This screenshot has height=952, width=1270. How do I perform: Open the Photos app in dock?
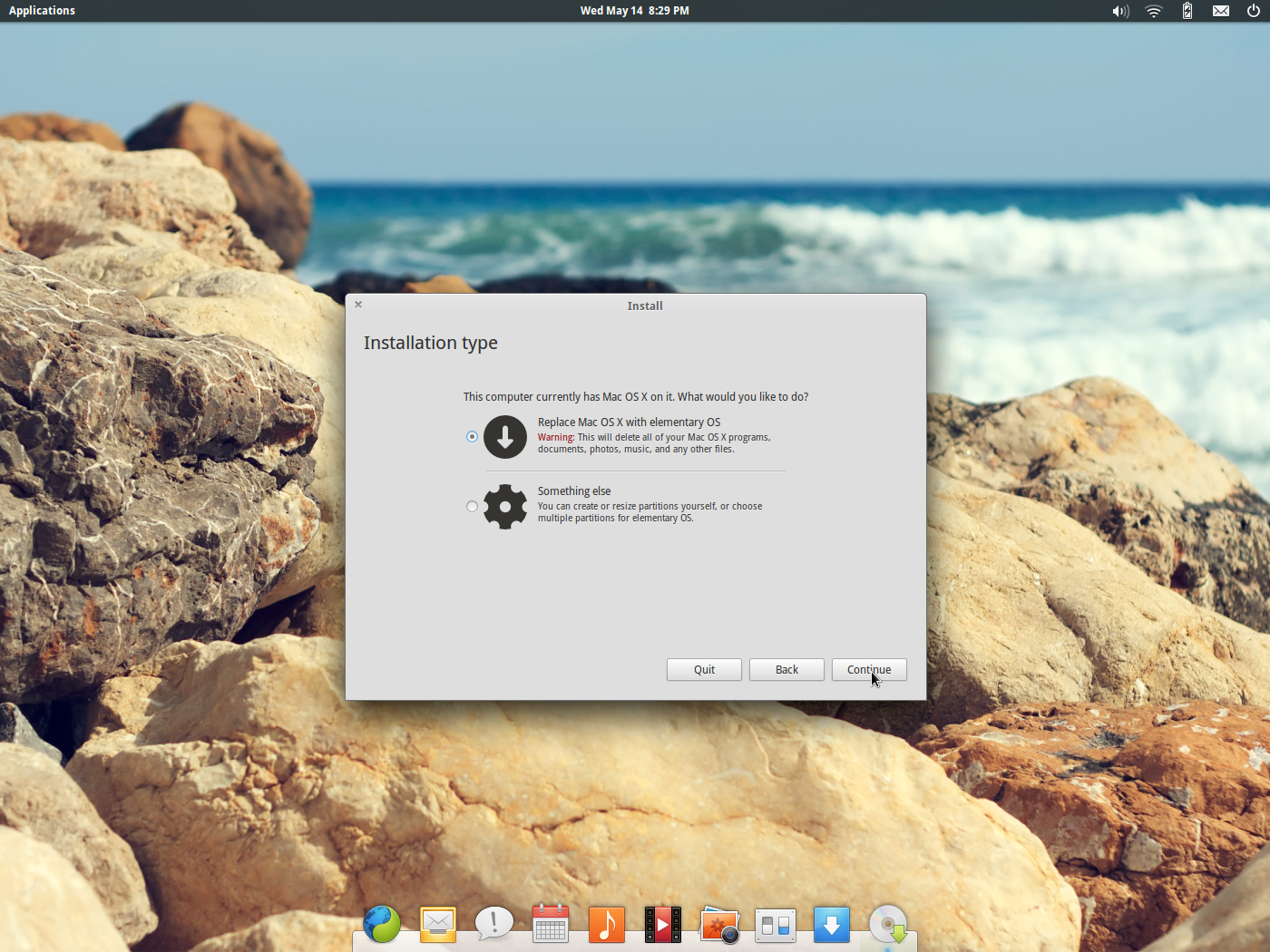click(719, 925)
